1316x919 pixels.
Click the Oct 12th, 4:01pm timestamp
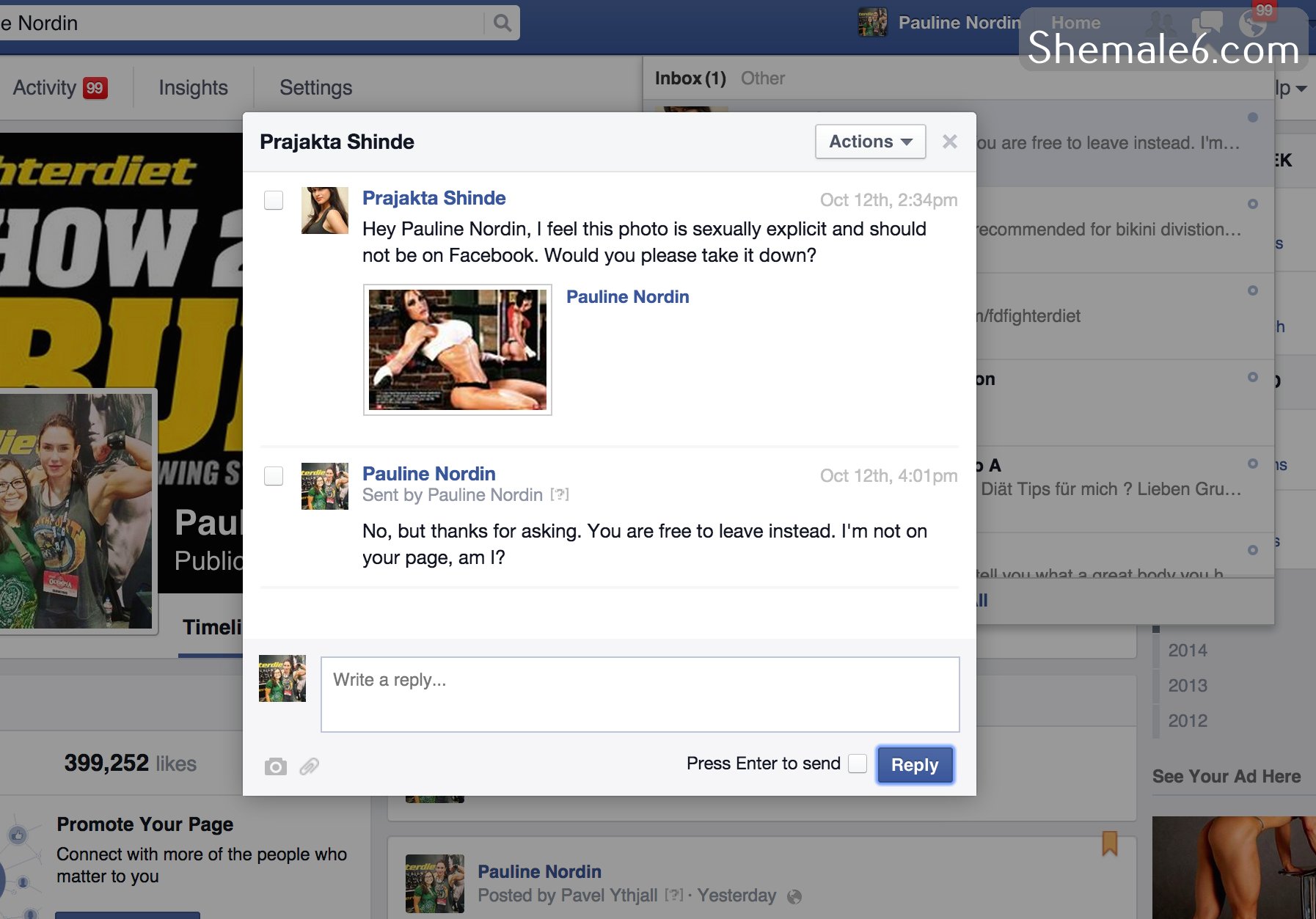pos(888,476)
